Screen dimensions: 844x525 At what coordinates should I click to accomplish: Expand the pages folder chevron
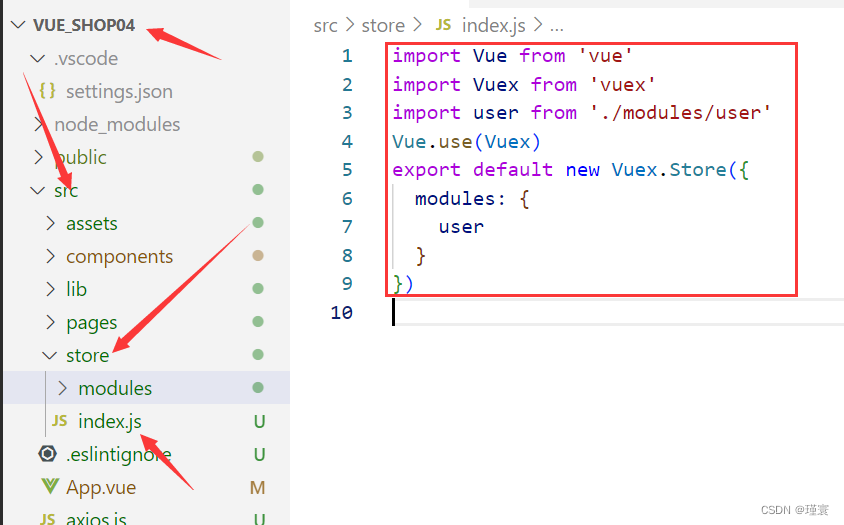point(51,322)
